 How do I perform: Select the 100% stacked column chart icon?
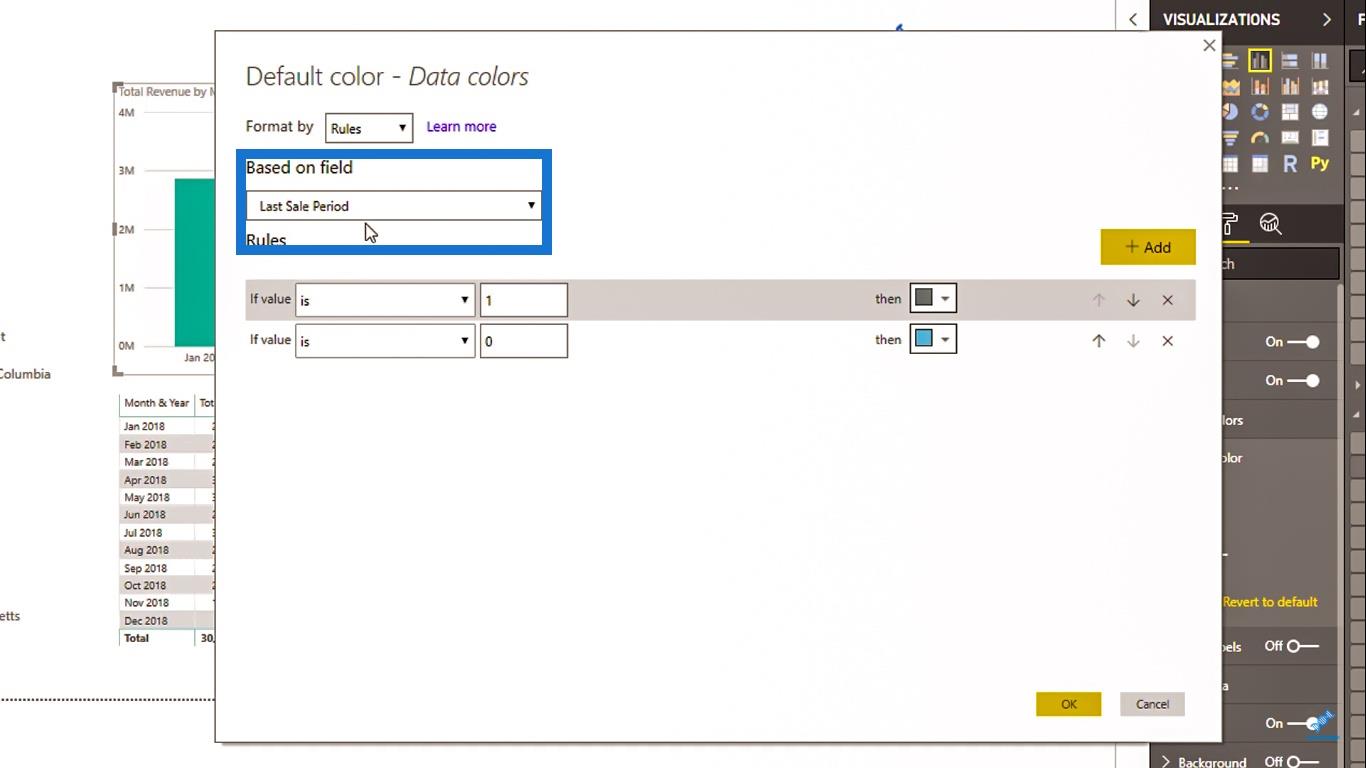(x=1320, y=60)
